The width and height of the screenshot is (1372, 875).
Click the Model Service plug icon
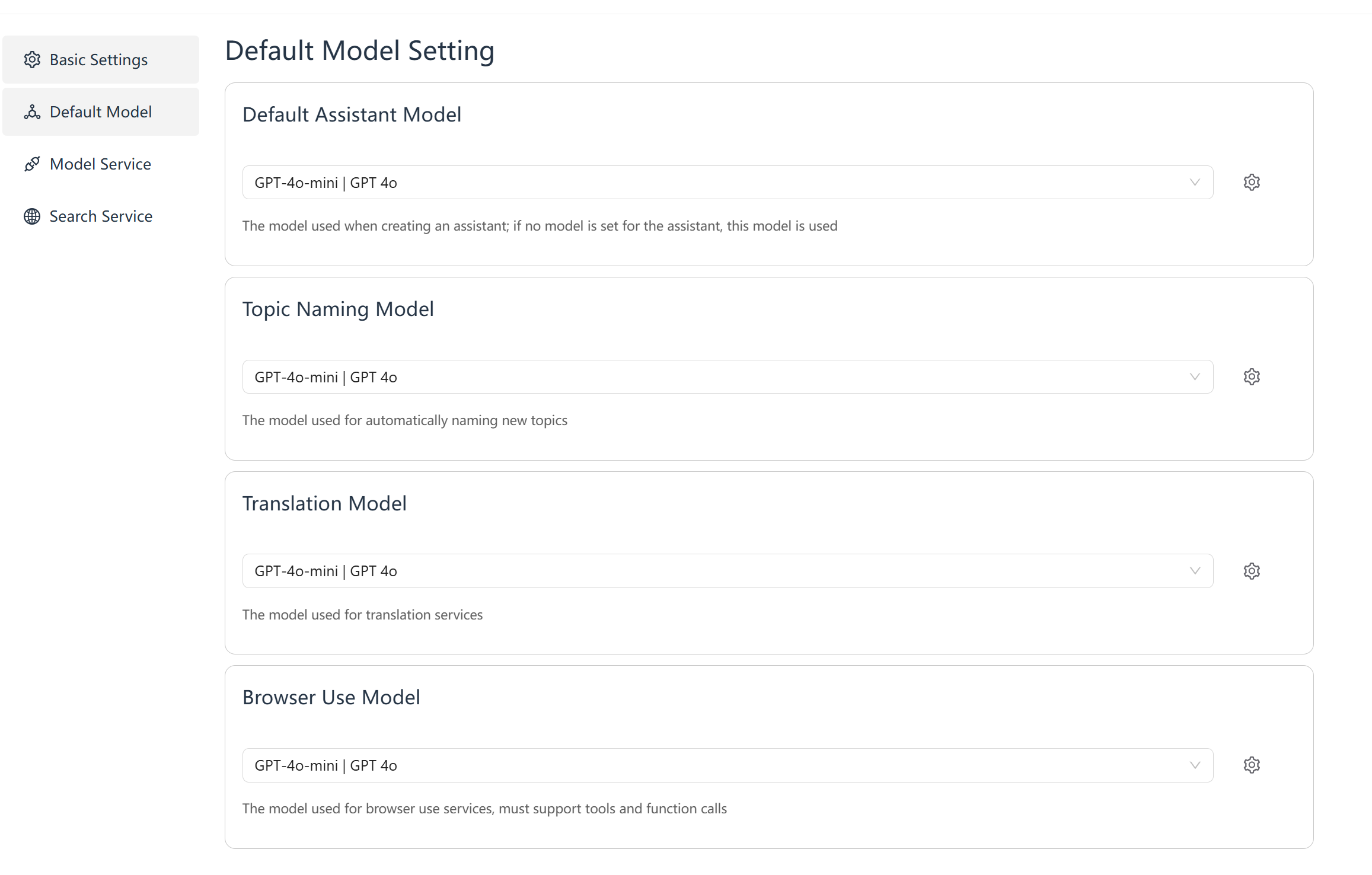pyautogui.click(x=32, y=164)
